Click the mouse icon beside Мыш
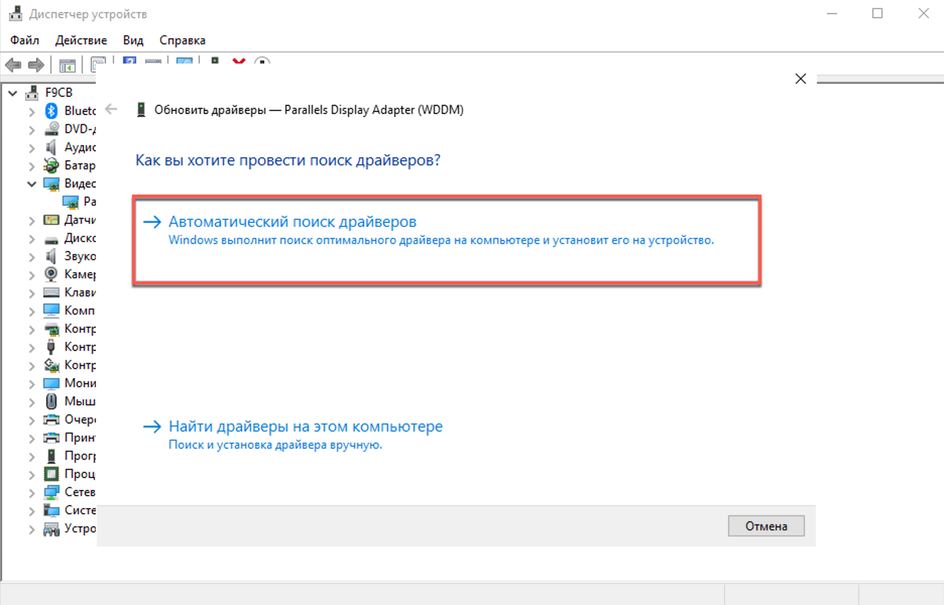This screenshot has width=944, height=605. [x=51, y=402]
